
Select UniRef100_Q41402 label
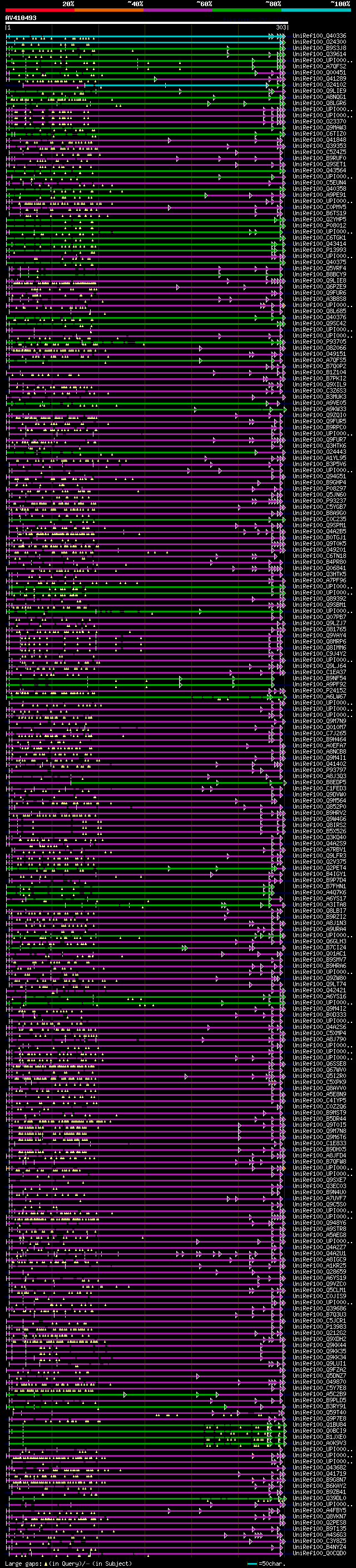319,764
